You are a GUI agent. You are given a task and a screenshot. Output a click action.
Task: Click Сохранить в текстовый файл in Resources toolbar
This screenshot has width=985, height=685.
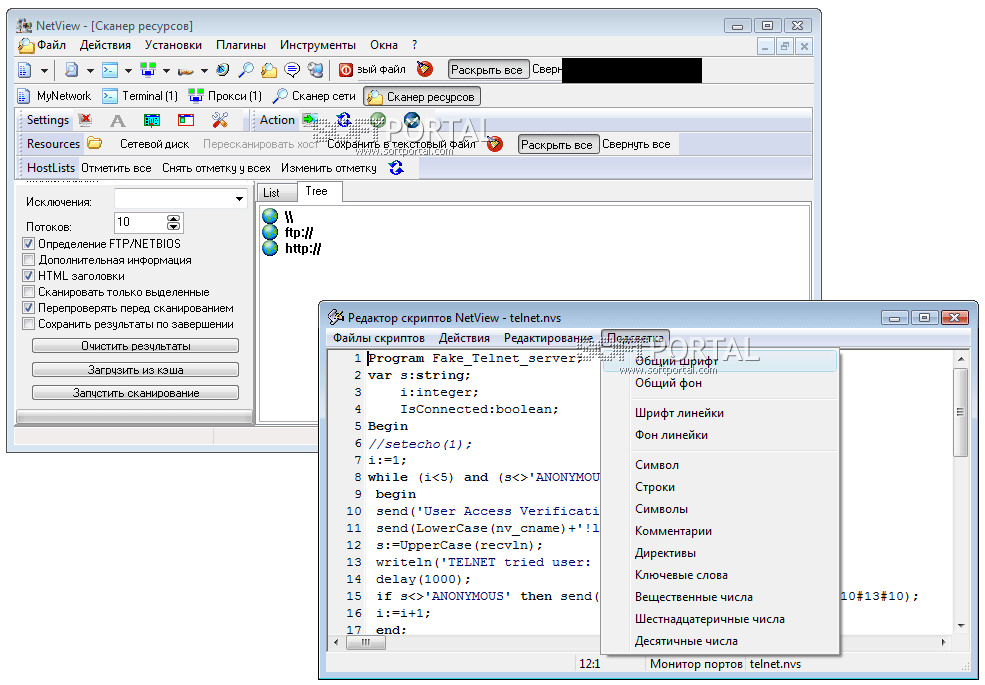(401, 144)
